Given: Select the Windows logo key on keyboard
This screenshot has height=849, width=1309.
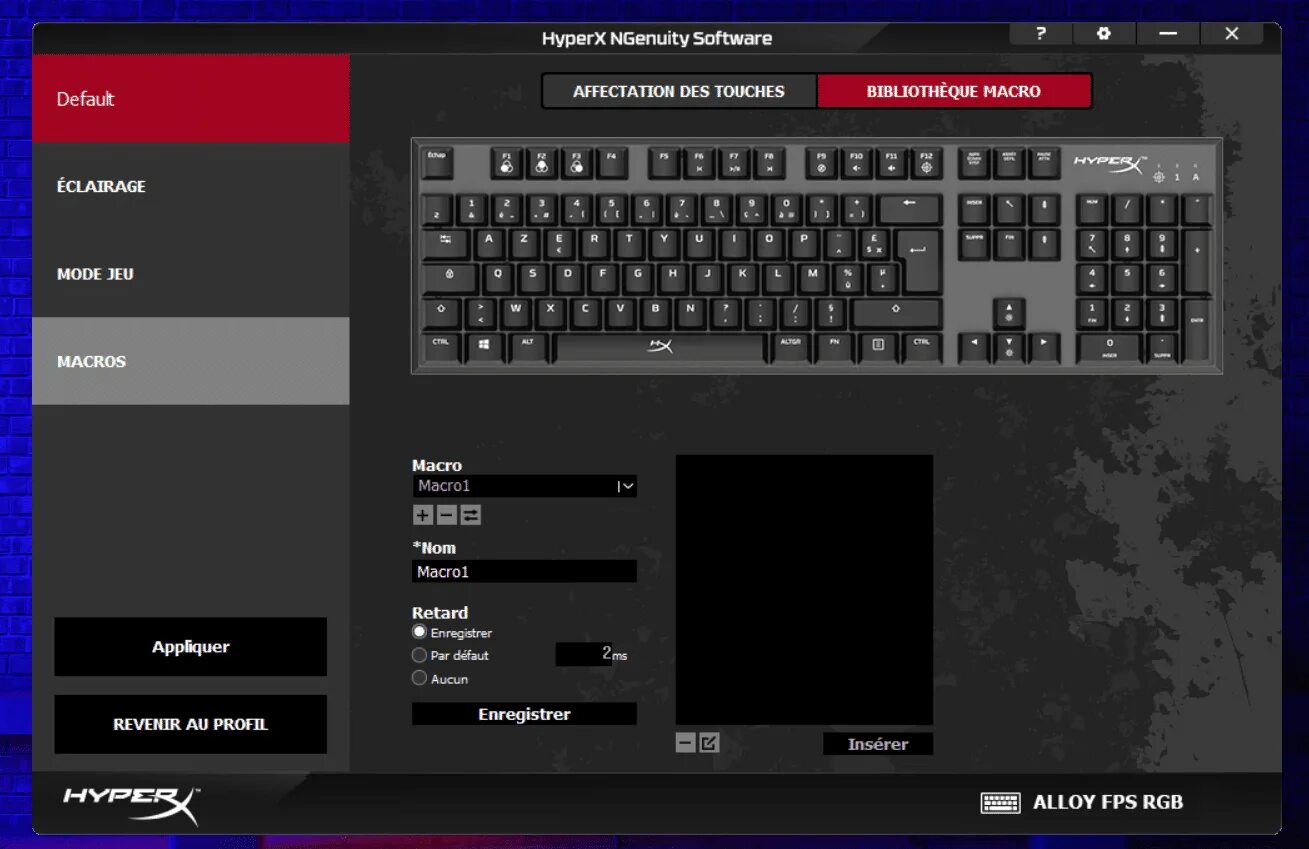Looking at the screenshot, I should click(x=484, y=345).
